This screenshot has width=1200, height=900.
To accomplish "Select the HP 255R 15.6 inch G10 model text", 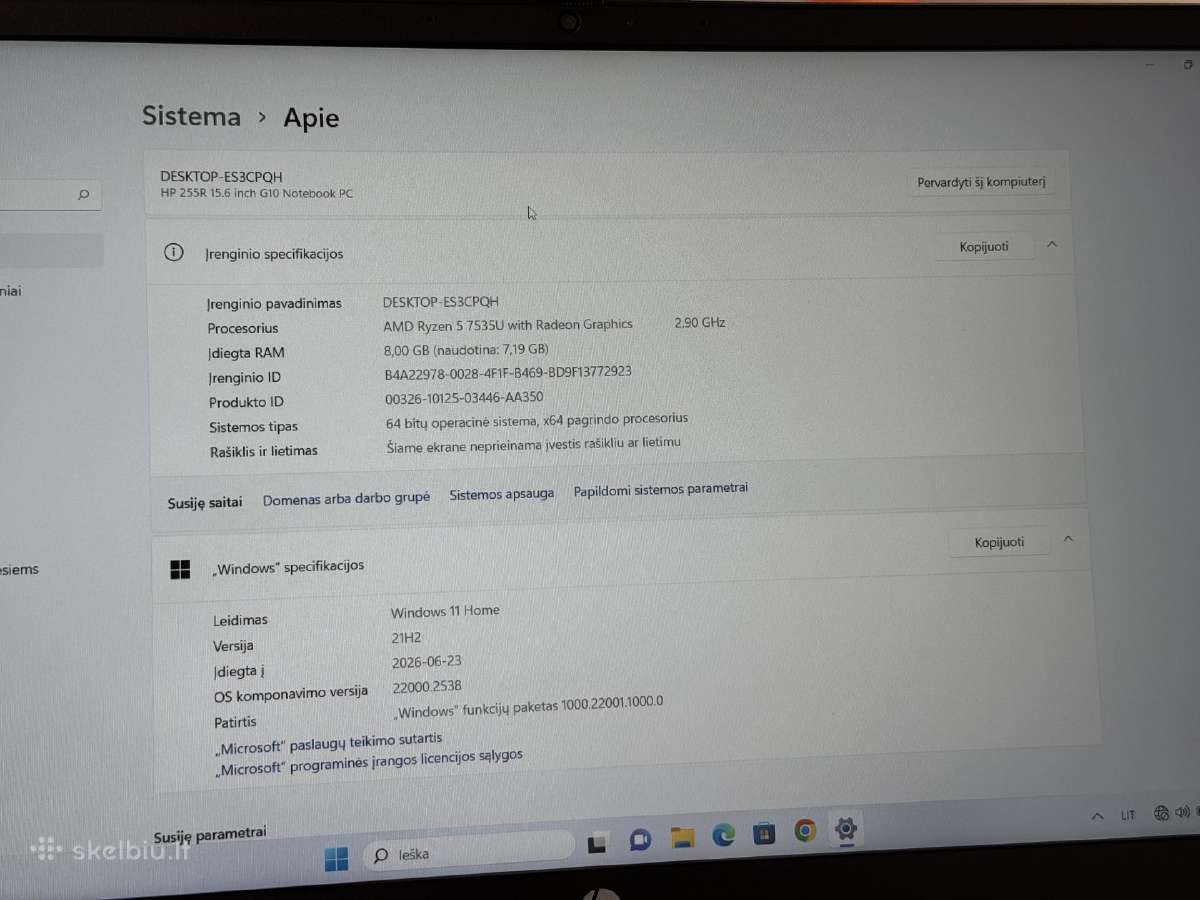I will point(256,193).
